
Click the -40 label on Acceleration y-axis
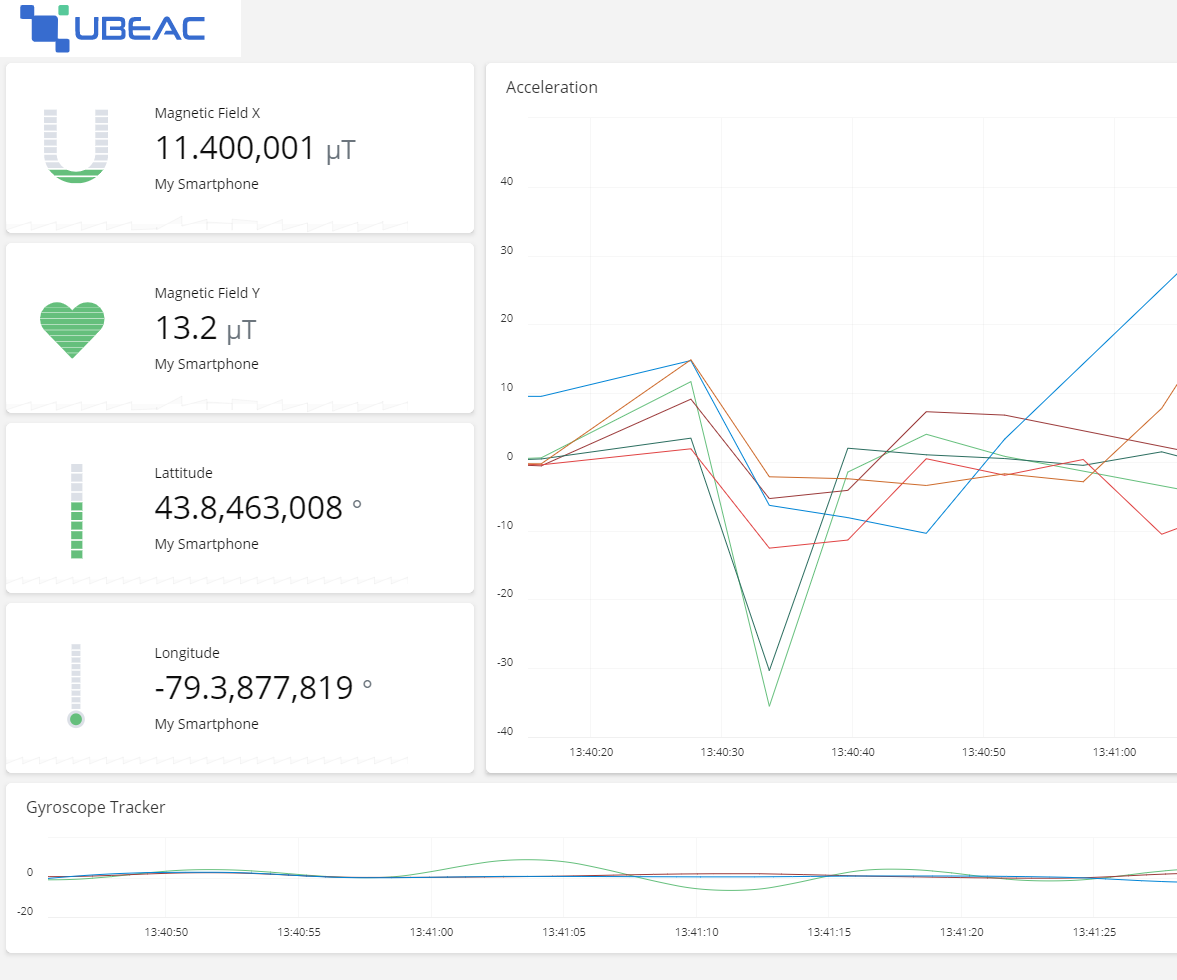[505, 732]
